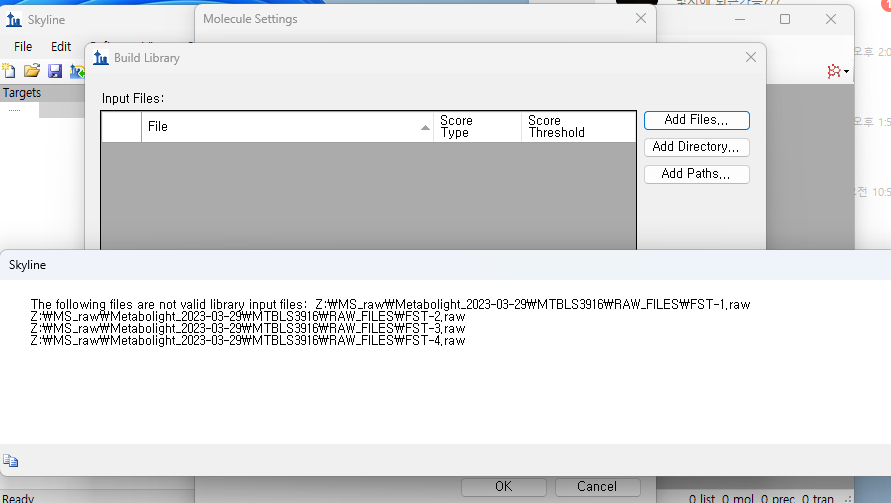Viewport: 891px width, 503px height.
Task: Click the copy message icon in the error dialog
Action: point(11,461)
